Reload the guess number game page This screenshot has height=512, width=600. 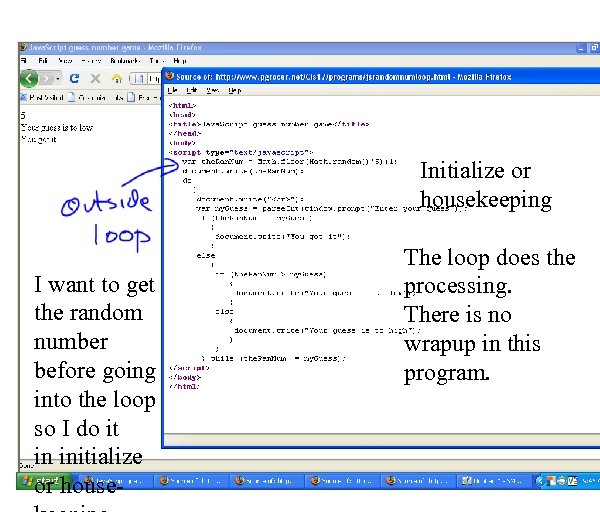pos(75,78)
